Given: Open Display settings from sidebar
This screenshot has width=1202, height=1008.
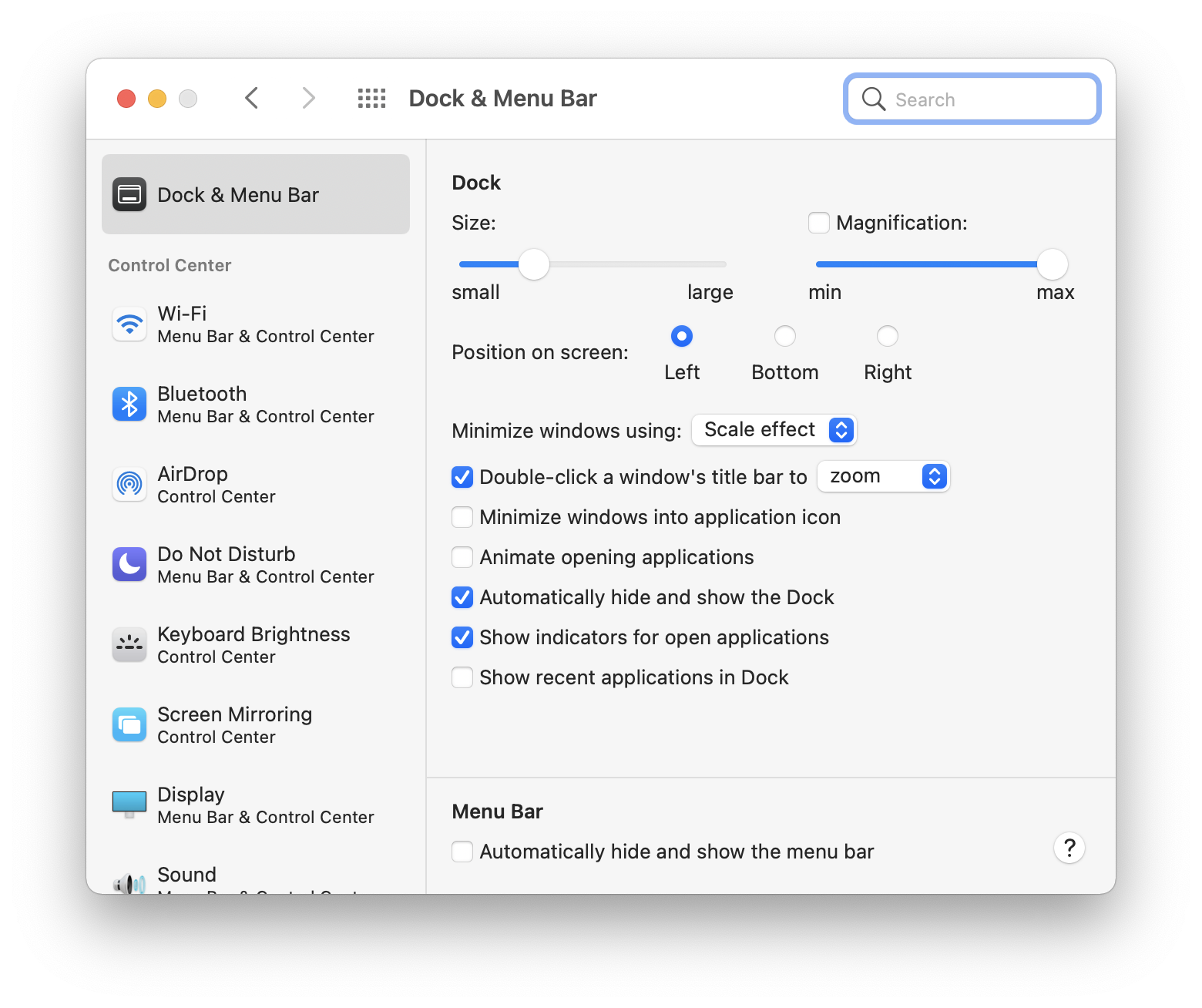Looking at the screenshot, I should (x=254, y=805).
